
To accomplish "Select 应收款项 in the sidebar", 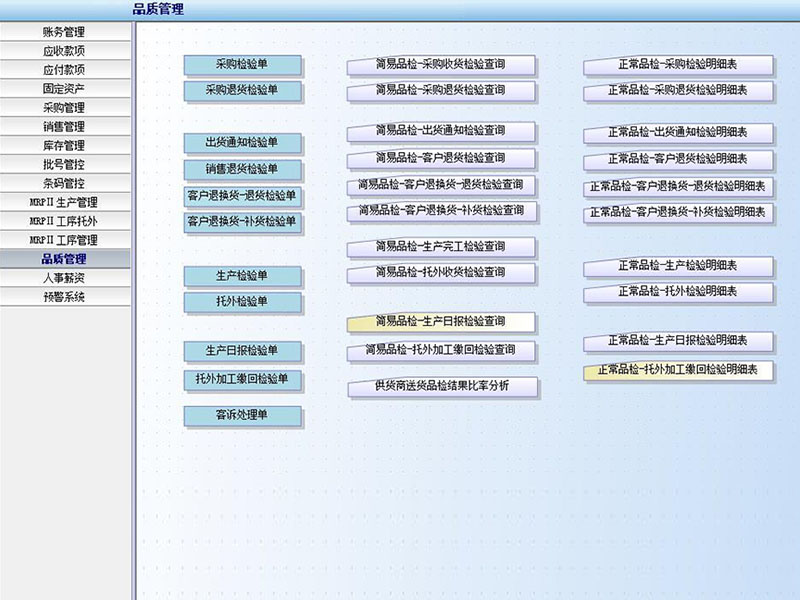I will click(65, 51).
